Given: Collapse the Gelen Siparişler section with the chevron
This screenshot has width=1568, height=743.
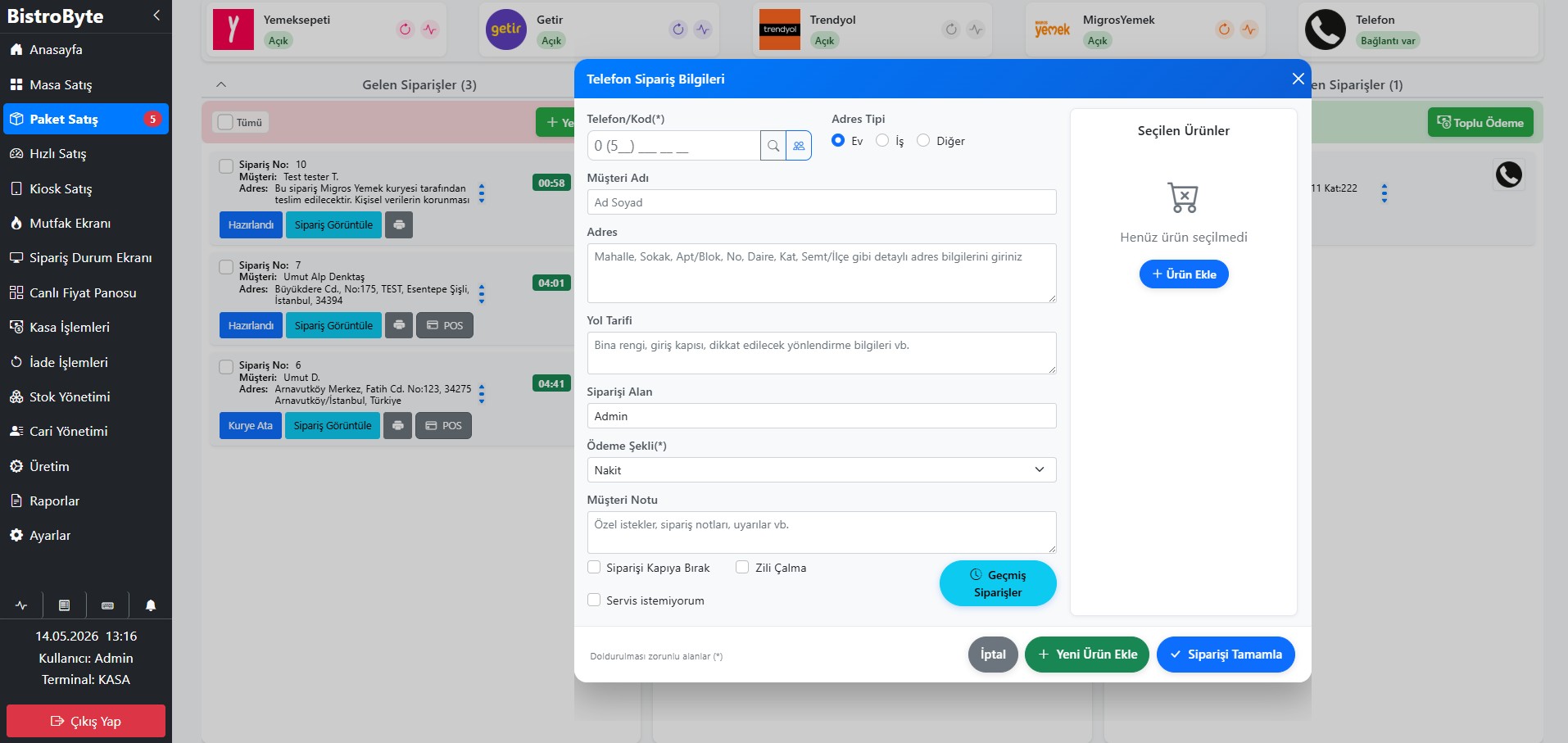Looking at the screenshot, I should pyautogui.click(x=221, y=84).
